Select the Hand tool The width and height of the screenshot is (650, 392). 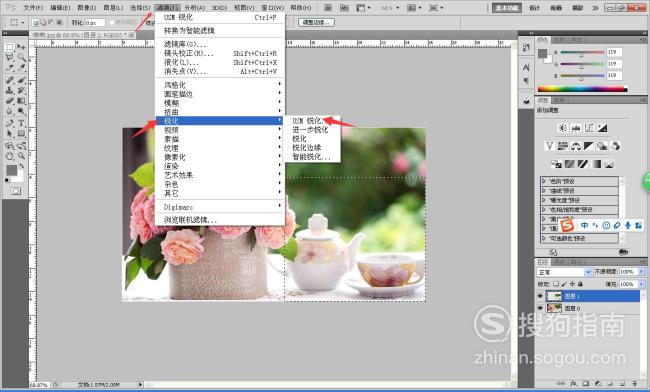point(9,156)
